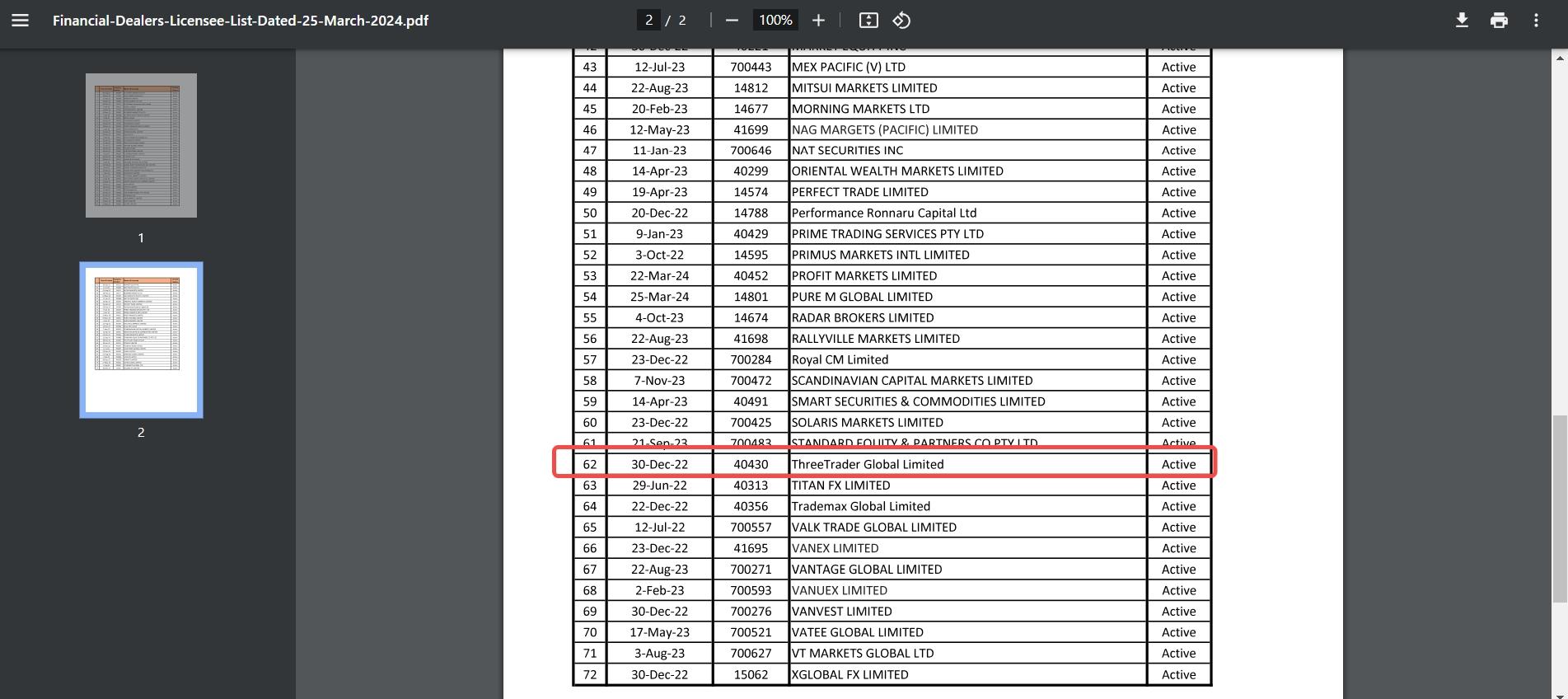Click date 25-Mar-24 cell

tap(660, 297)
